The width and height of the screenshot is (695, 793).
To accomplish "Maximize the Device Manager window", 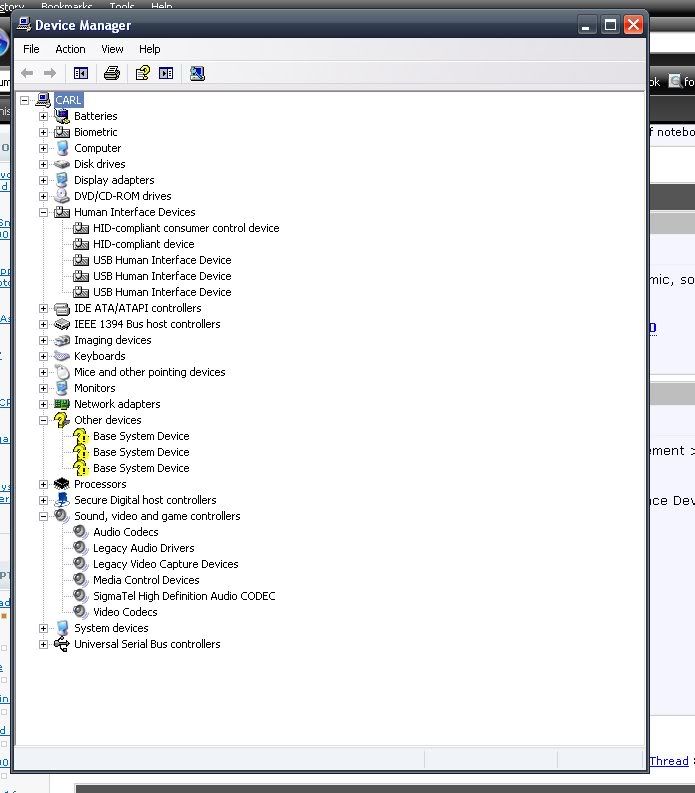I will pyautogui.click(x=610, y=25).
